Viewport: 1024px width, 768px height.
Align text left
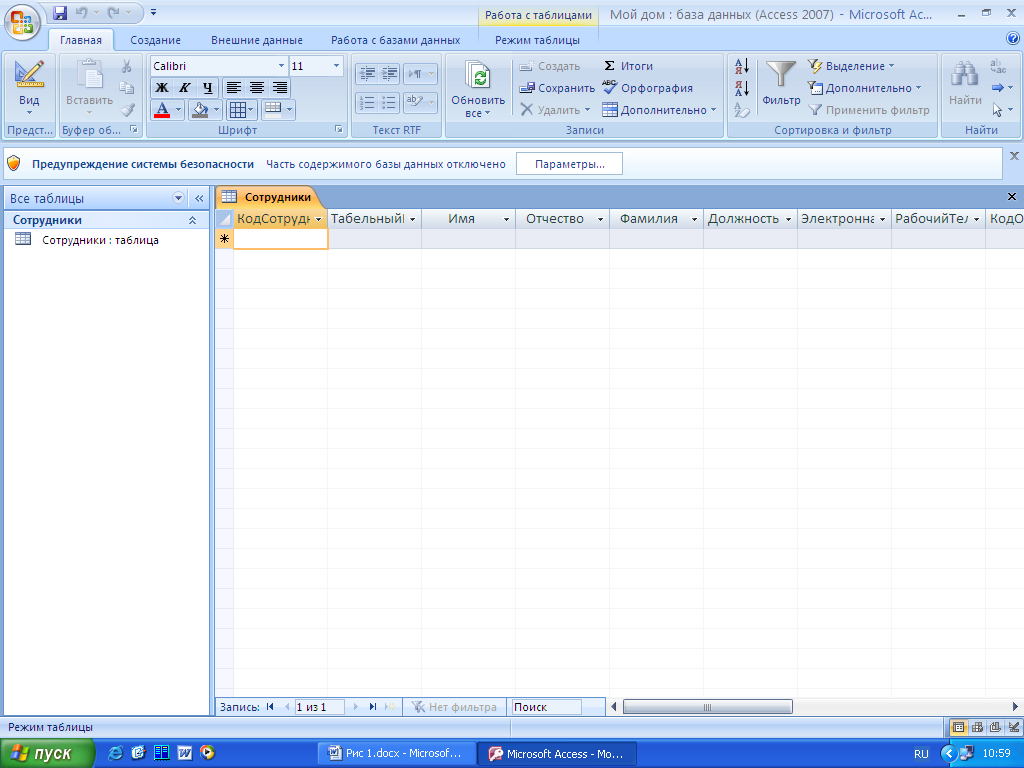[234, 88]
